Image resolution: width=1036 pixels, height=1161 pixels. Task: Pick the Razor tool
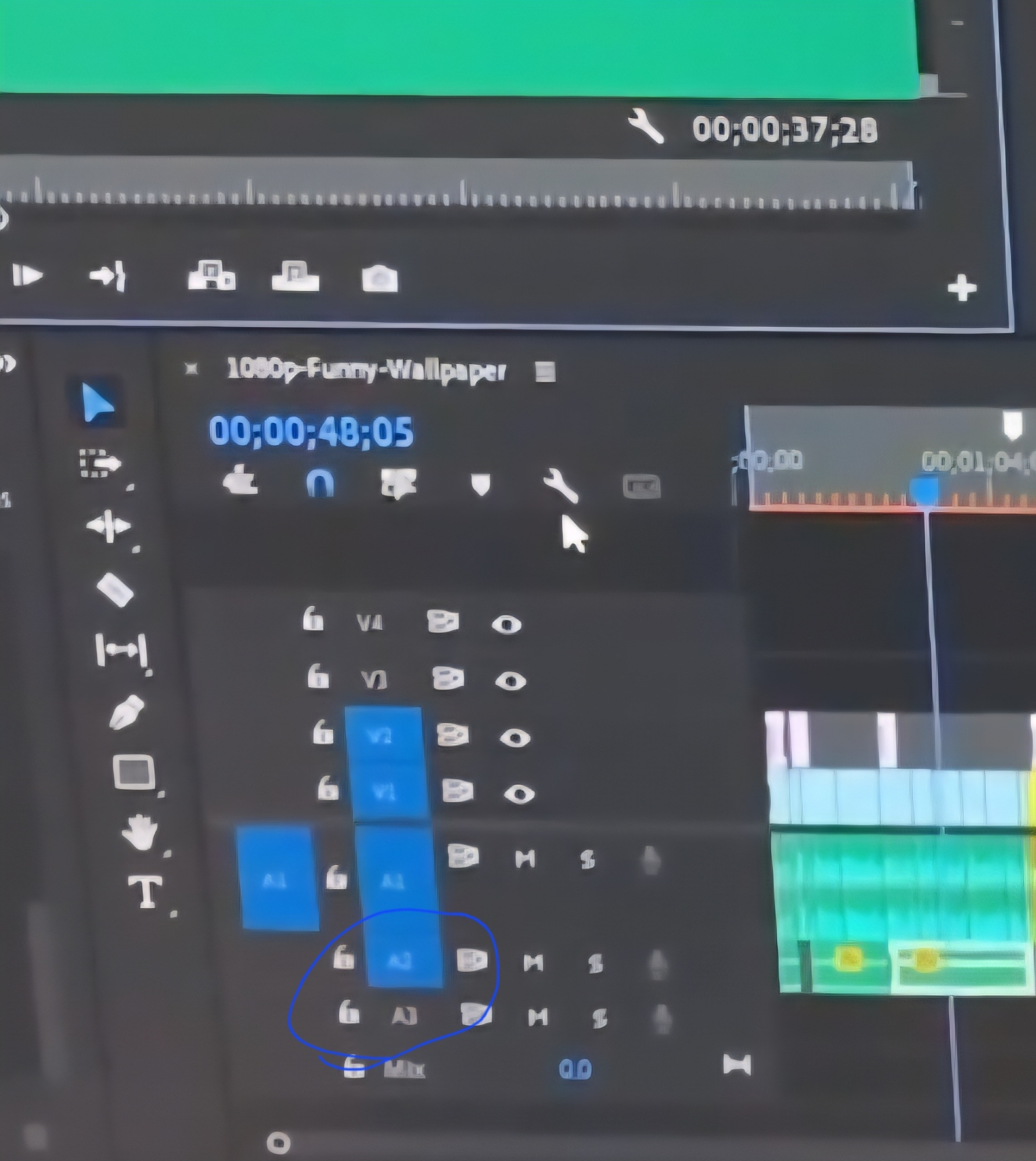pyautogui.click(x=115, y=590)
